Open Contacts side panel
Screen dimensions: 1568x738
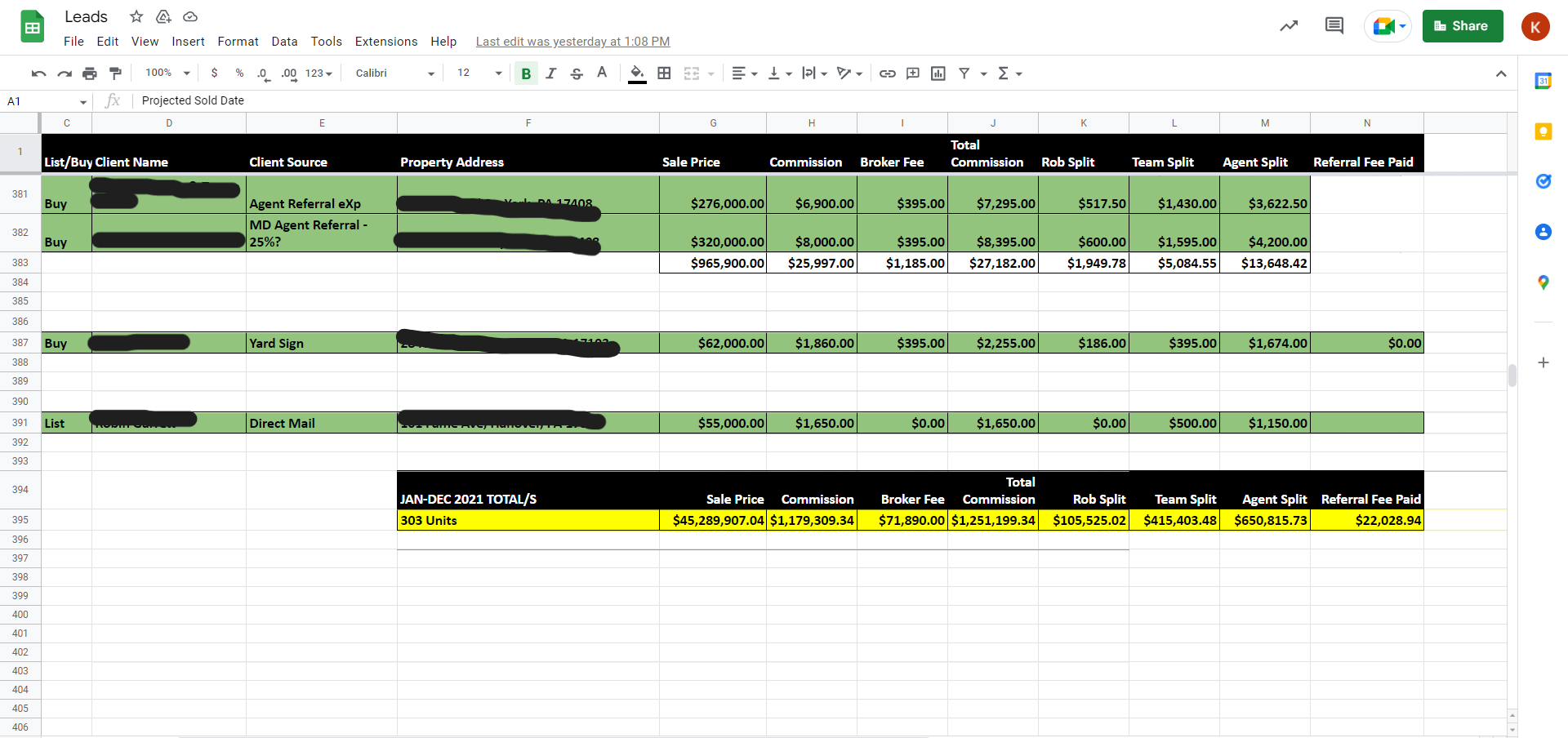click(1543, 232)
